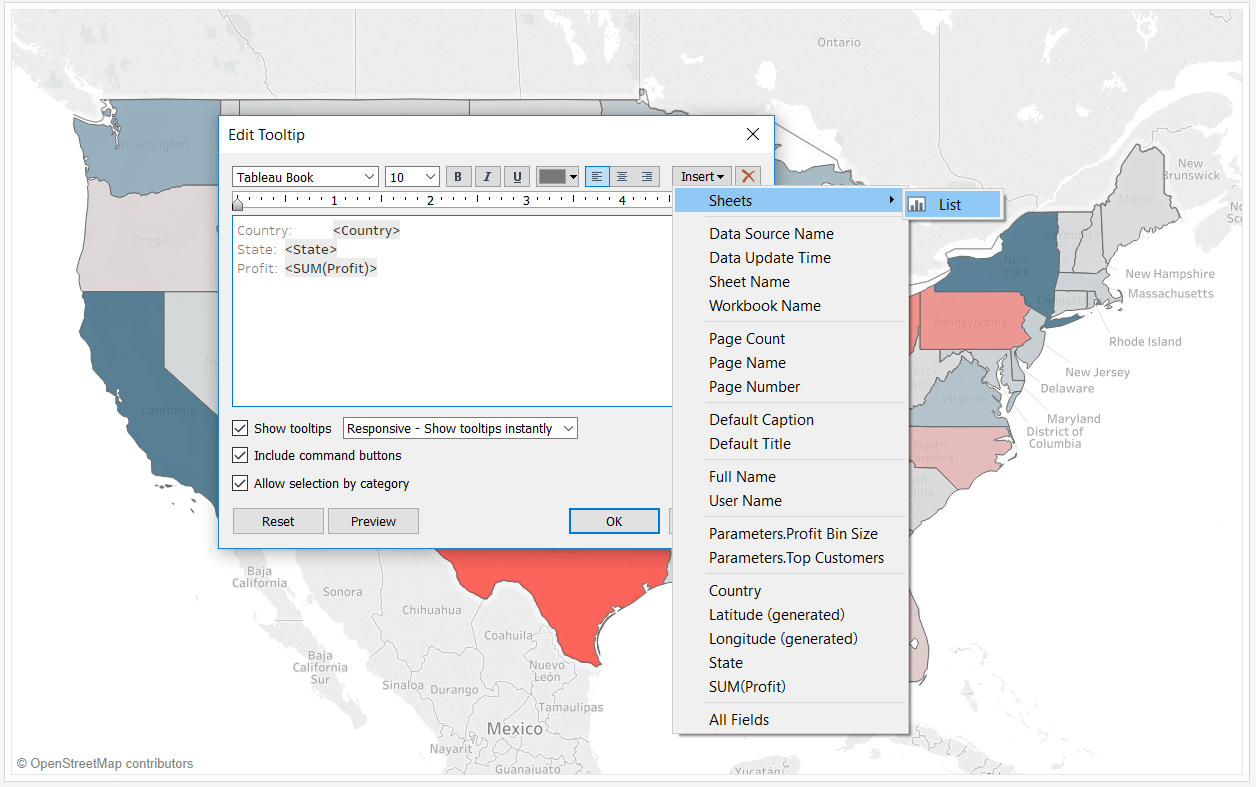Toggle underline formatting
Viewport: 1256px width, 787px height.
point(516,176)
